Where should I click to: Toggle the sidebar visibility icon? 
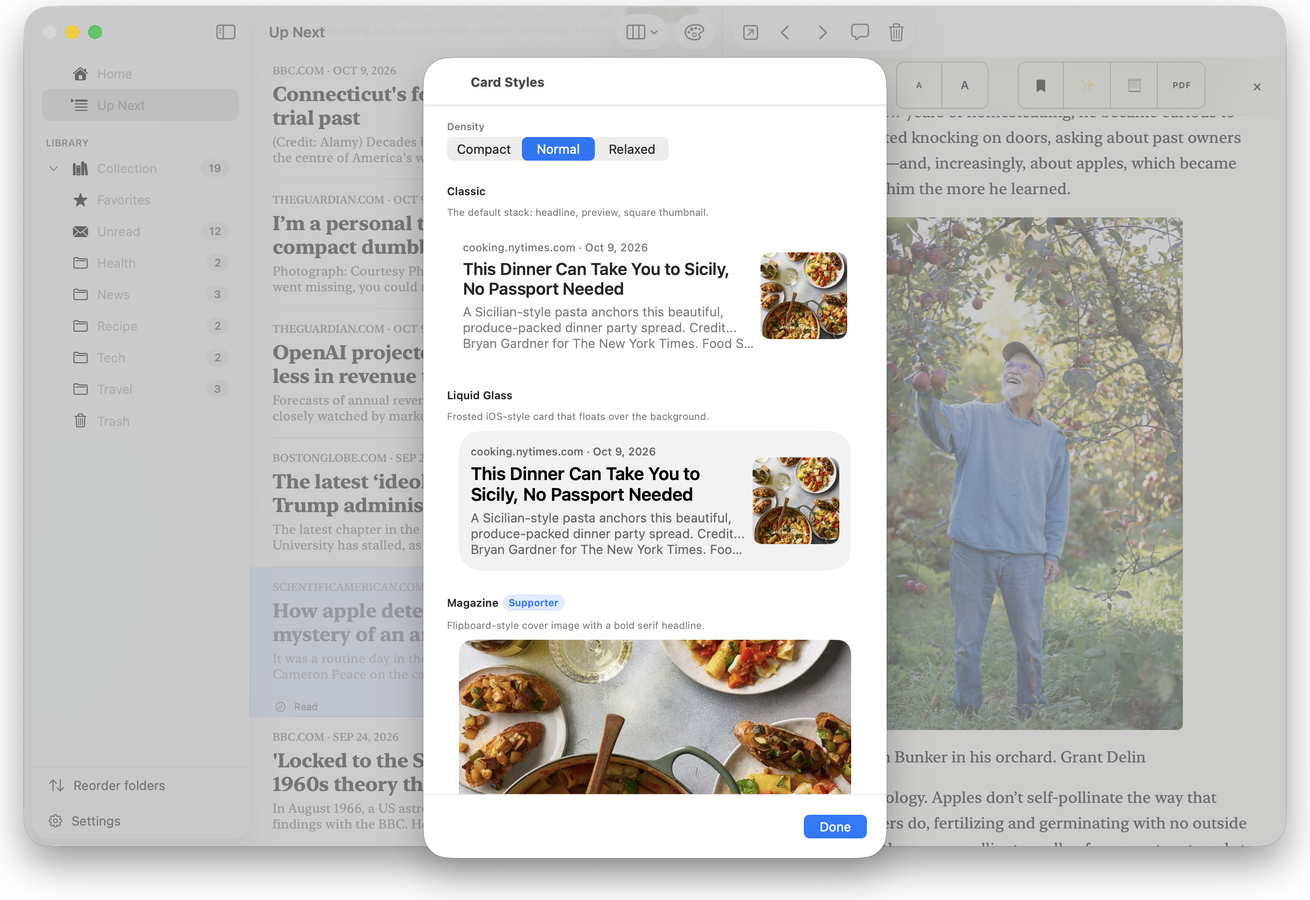point(226,32)
